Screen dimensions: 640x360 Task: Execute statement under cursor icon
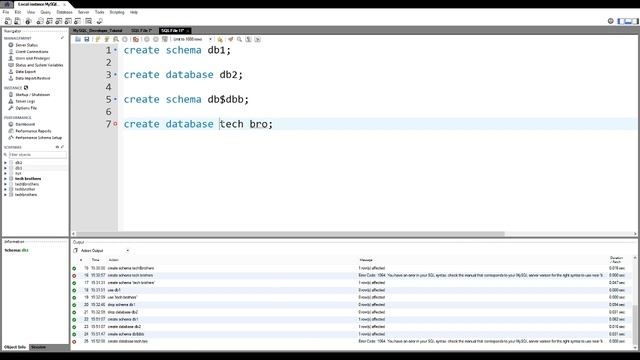point(107,40)
